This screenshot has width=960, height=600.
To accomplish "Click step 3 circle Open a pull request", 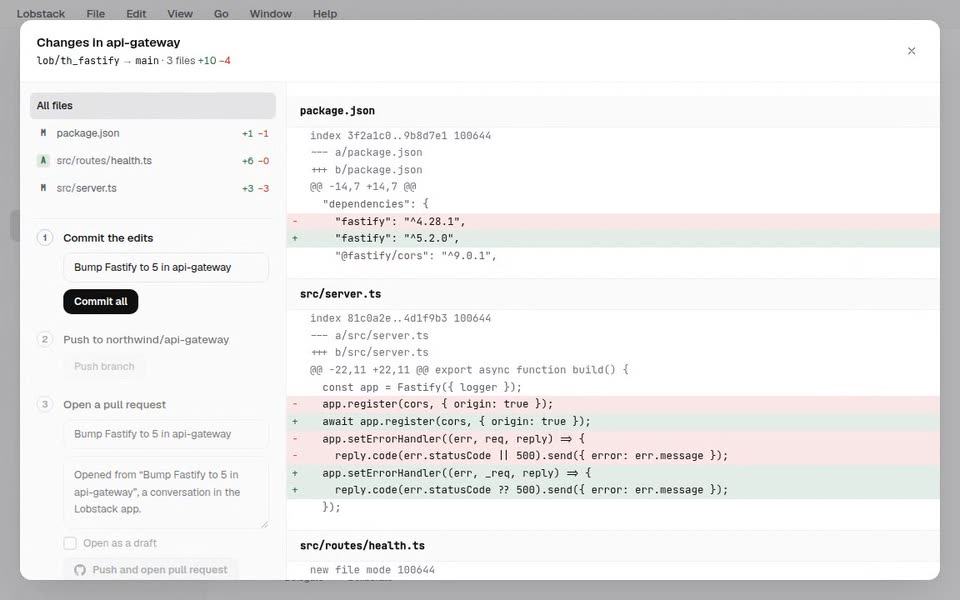I will point(45,404).
